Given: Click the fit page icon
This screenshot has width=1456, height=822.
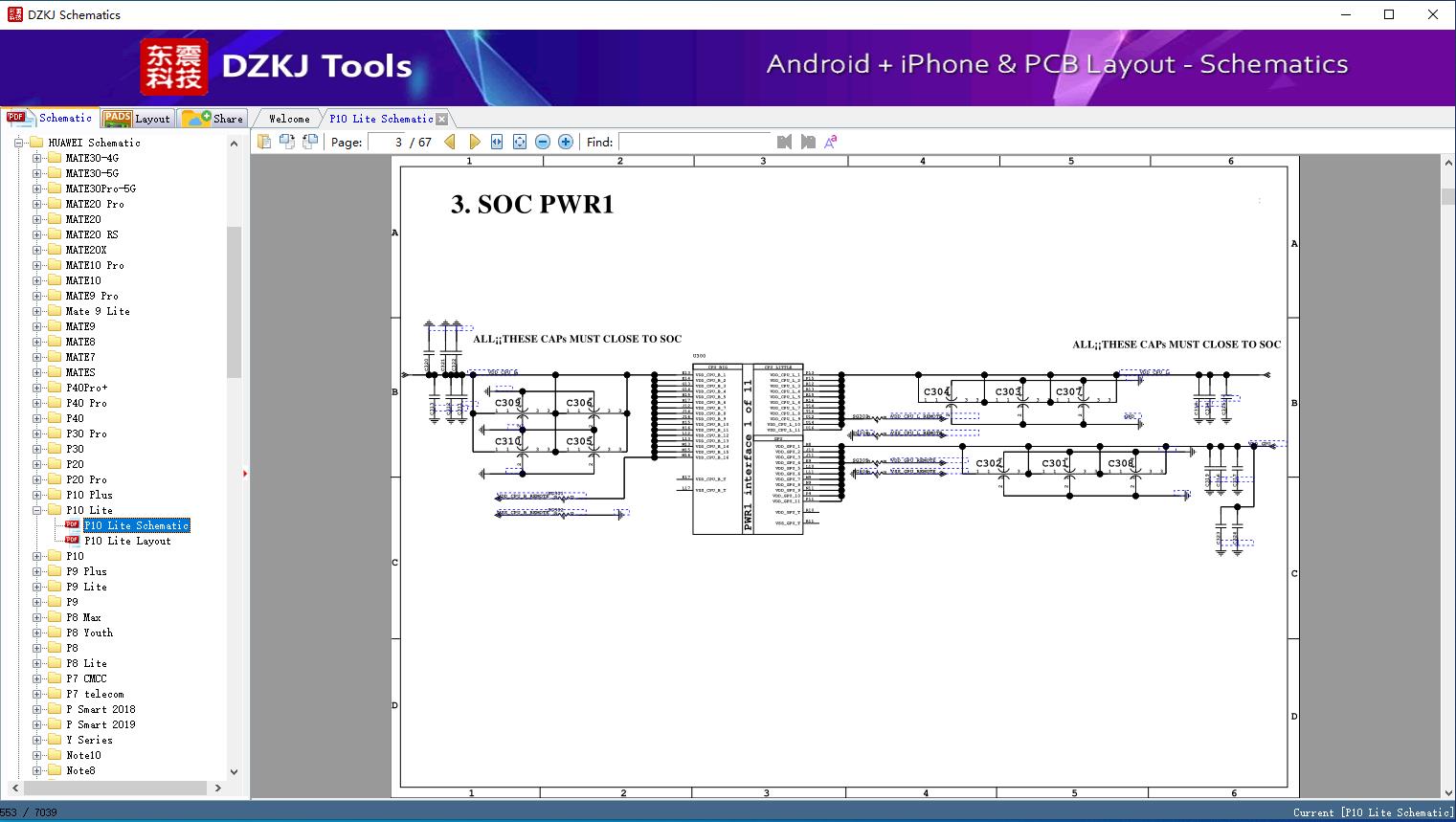Looking at the screenshot, I should click(520, 142).
